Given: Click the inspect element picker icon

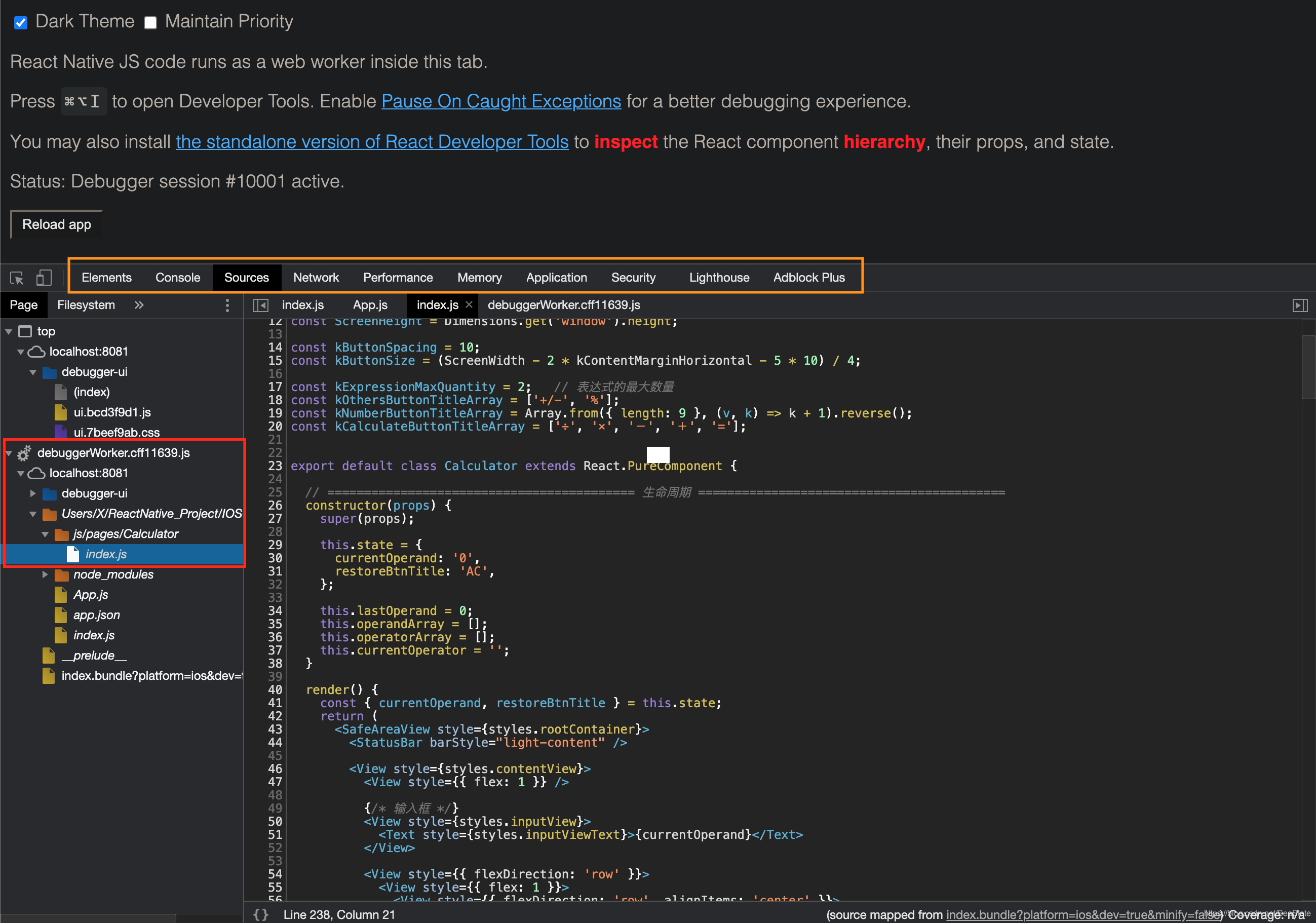Looking at the screenshot, I should coord(17,278).
